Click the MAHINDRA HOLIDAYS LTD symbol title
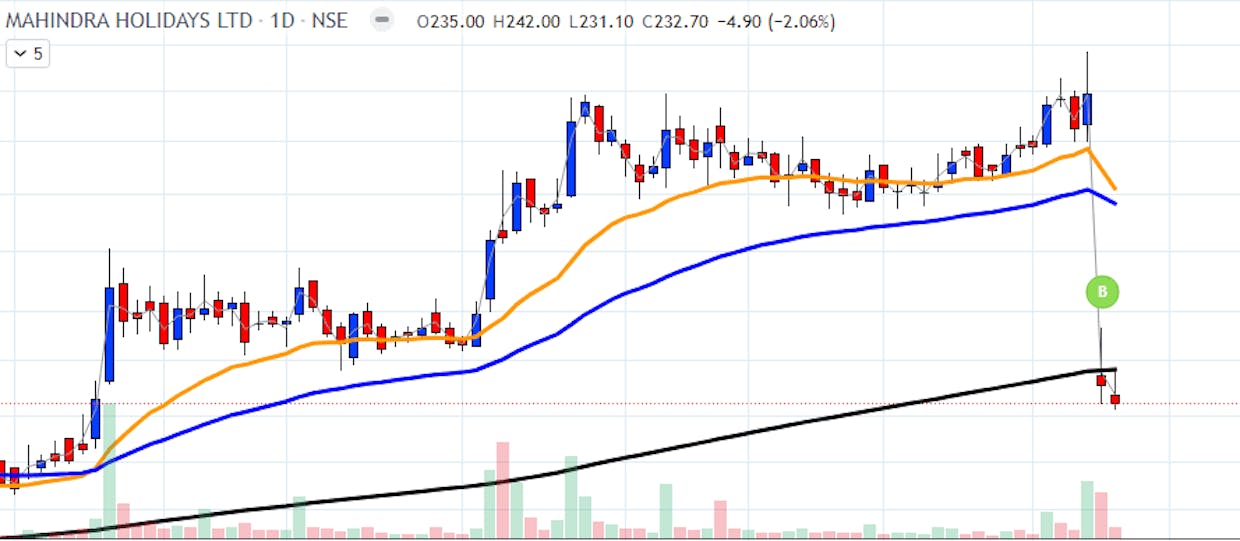 [x=127, y=20]
